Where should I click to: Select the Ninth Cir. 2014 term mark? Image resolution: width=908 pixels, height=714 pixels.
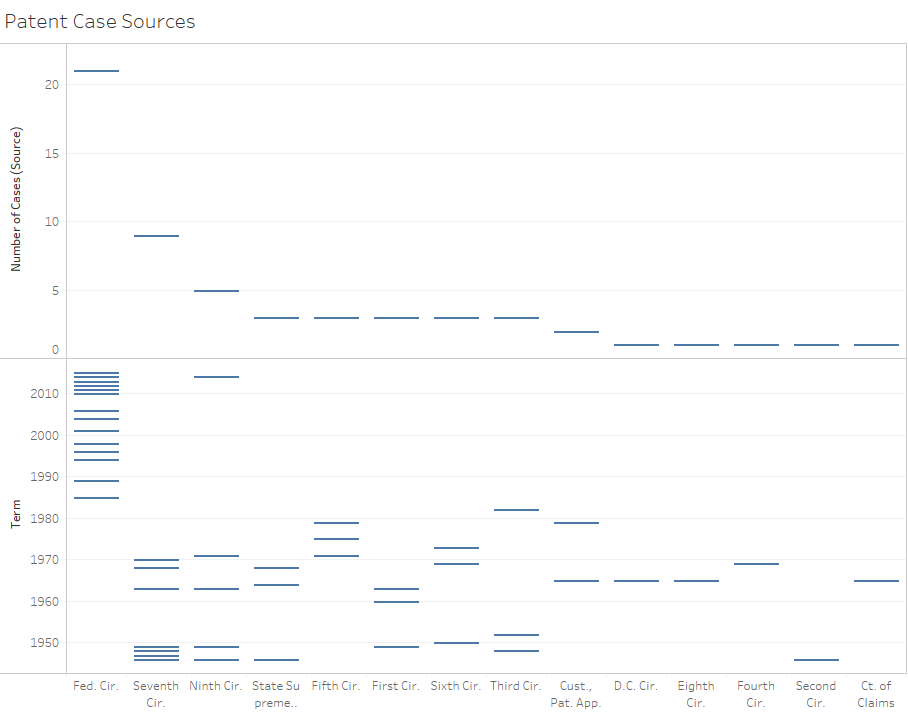click(x=216, y=377)
